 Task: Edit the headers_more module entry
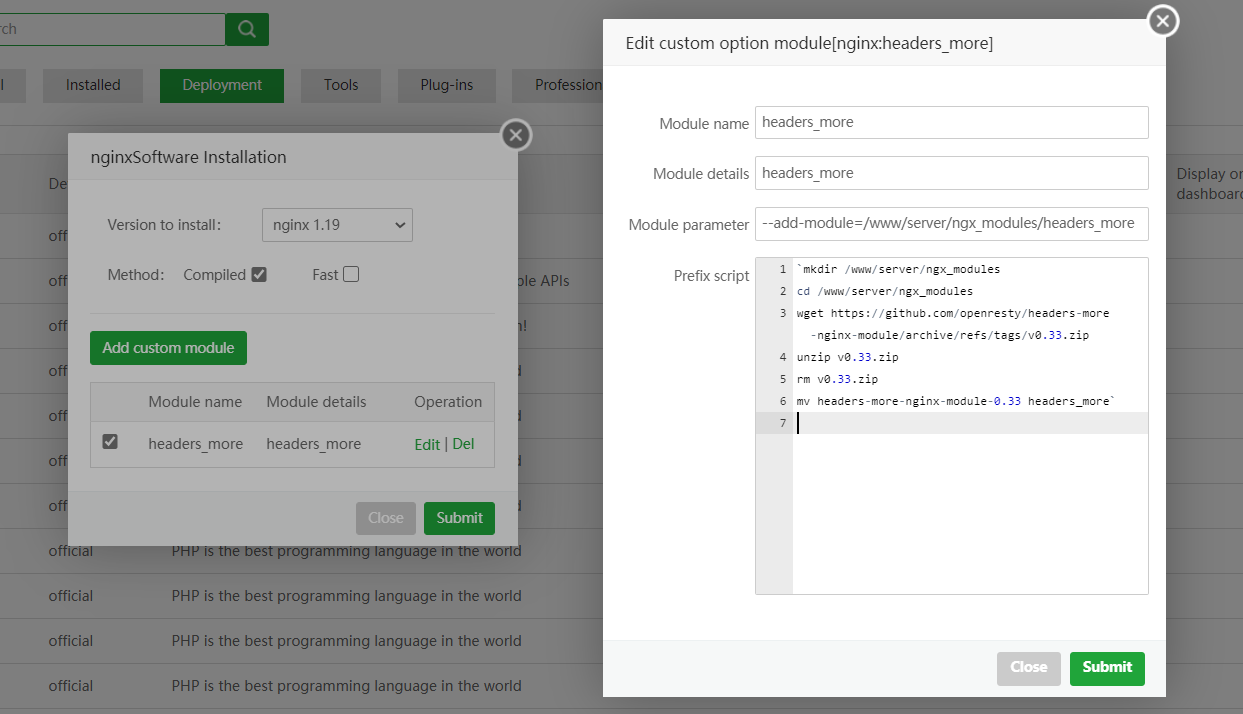pyautogui.click(x=427, y=444)
